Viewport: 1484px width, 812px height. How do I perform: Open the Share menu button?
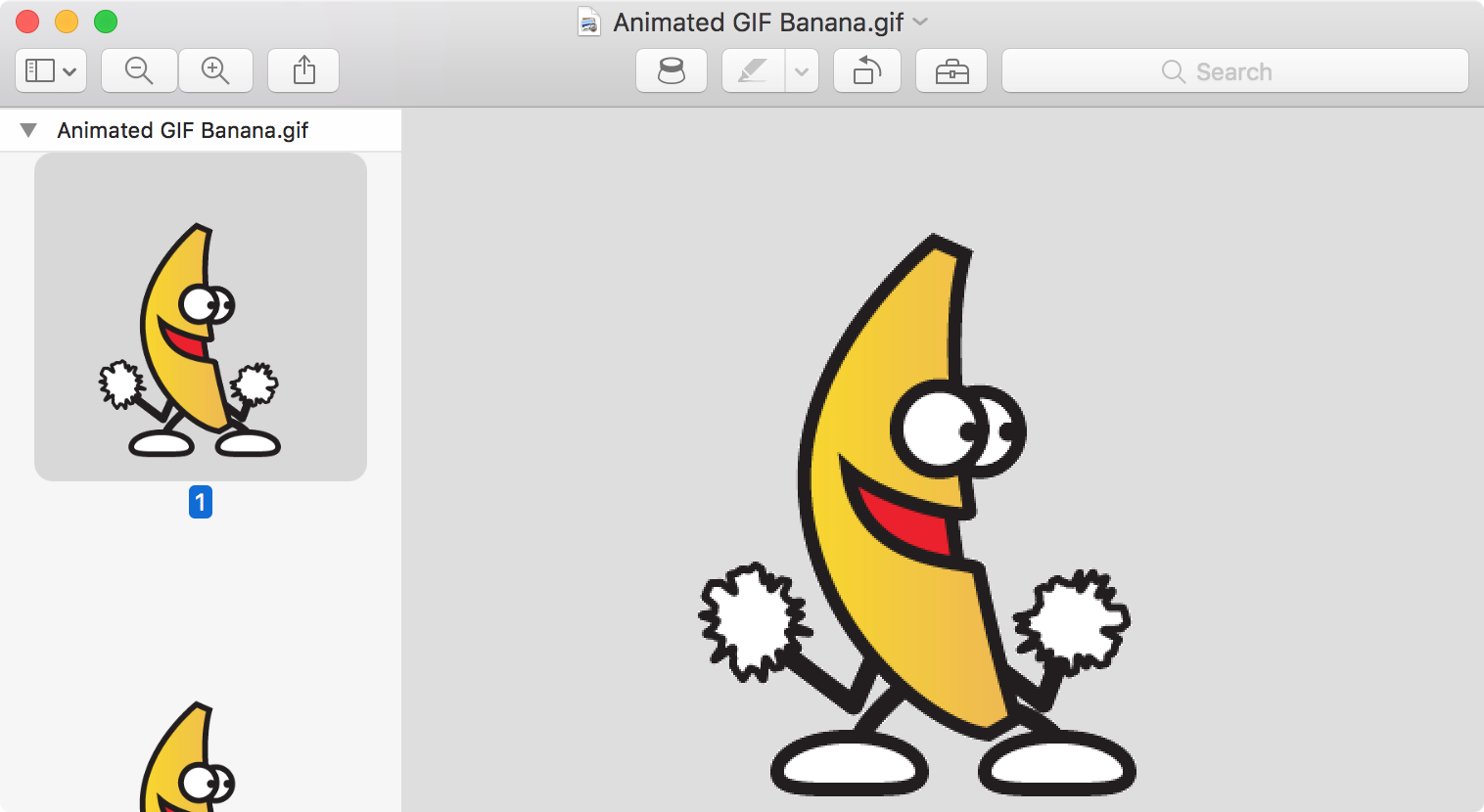(x=303, y=70)
